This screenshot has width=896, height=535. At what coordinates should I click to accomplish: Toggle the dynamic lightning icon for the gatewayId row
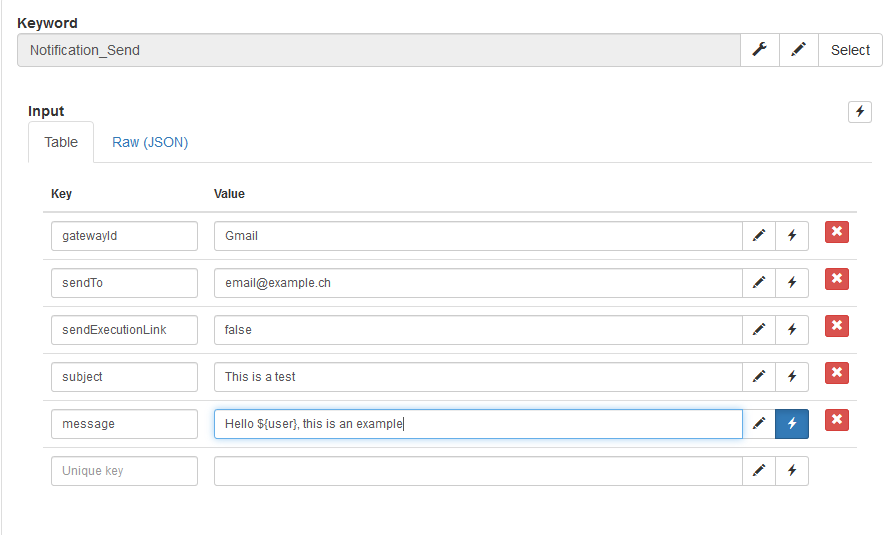791,235
